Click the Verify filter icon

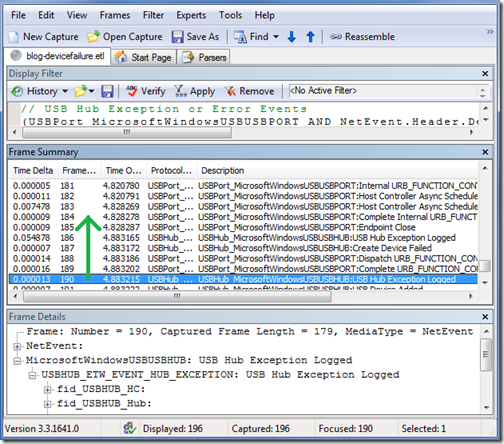[x=132, y=91]
